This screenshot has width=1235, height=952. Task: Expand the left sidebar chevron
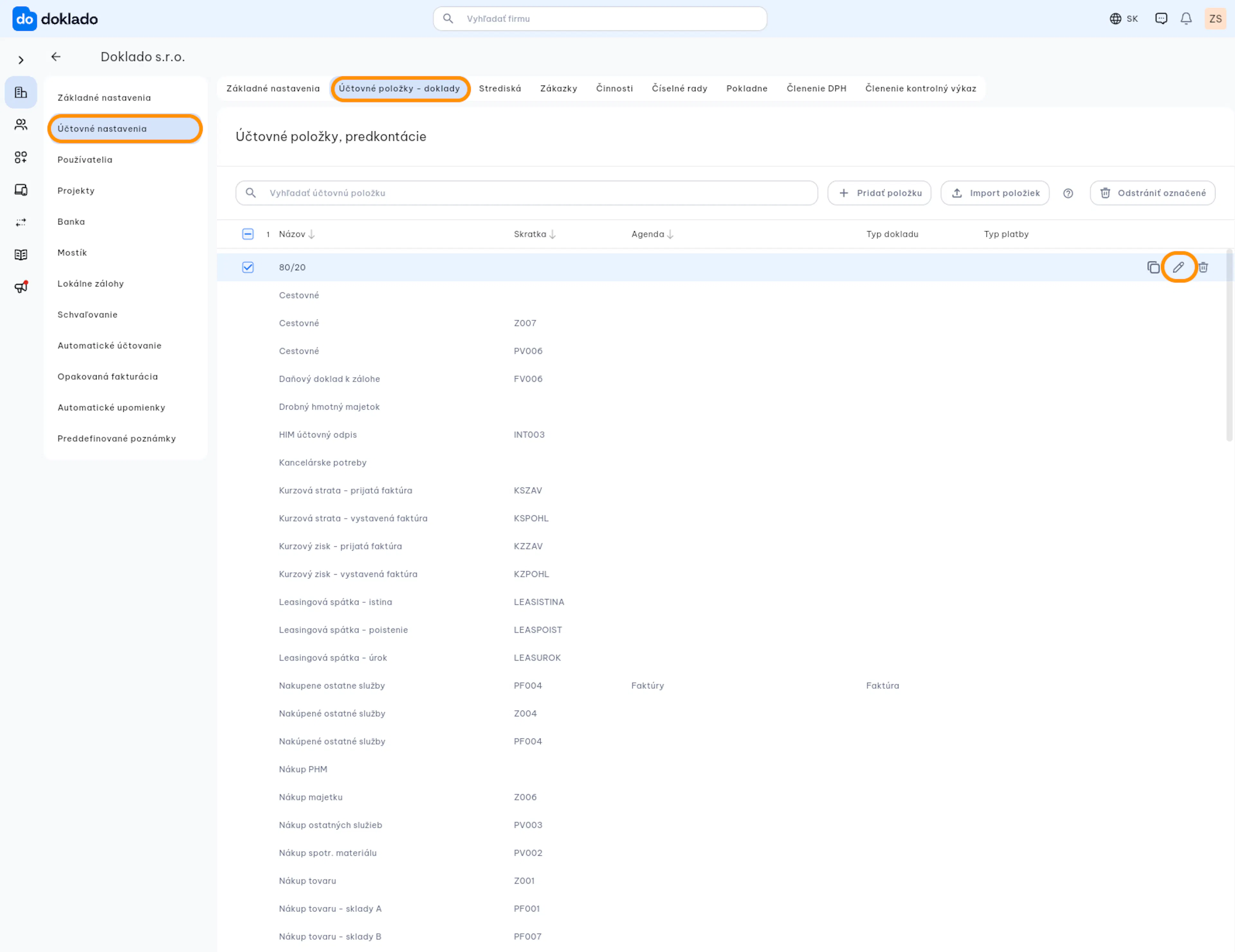tap(21, 60)
